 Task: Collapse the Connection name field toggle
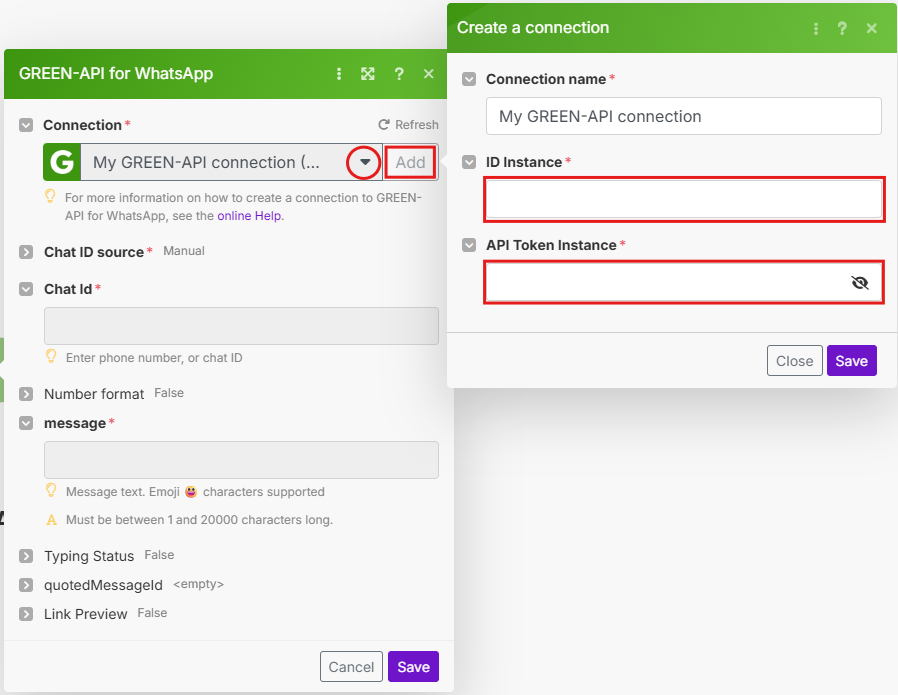[x=469, y=79]
